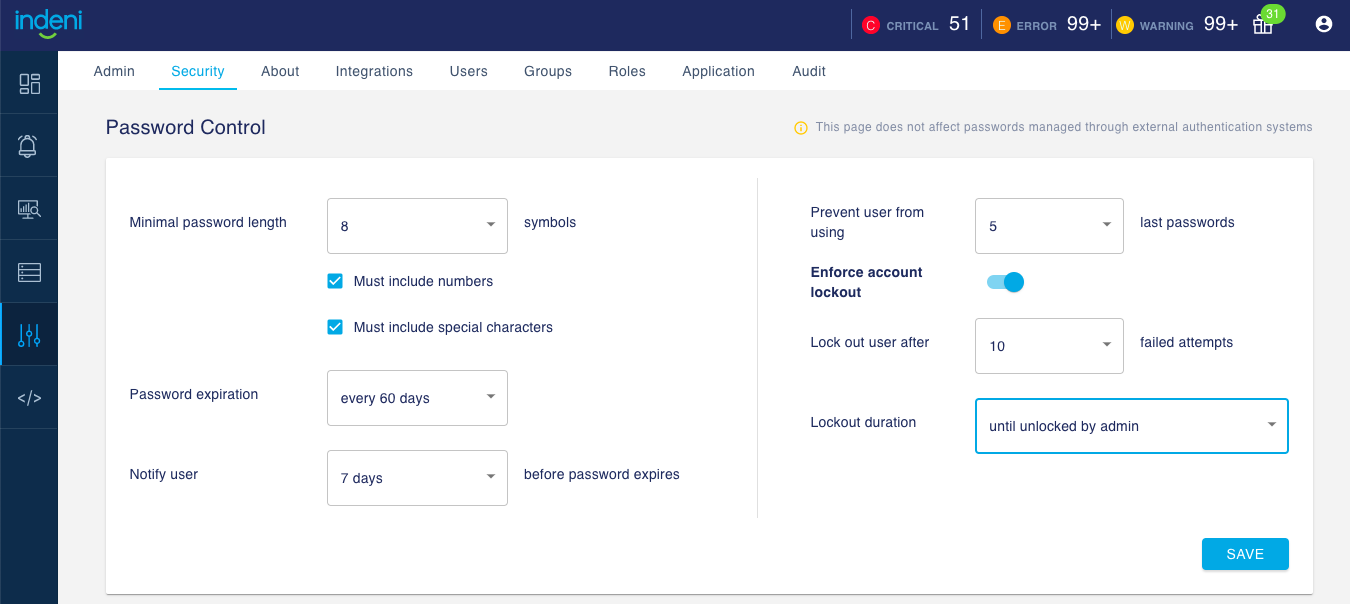The height and width of the screenshot is (604, 1350).
Task: Open the devices list sidebar icon
Action: click(x=29, y=272)
